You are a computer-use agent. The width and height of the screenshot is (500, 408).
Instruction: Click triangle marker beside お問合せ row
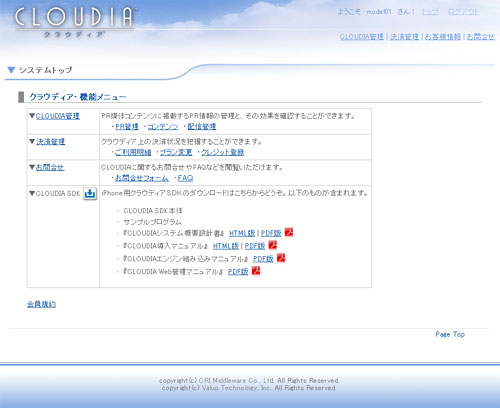[32, 167]
